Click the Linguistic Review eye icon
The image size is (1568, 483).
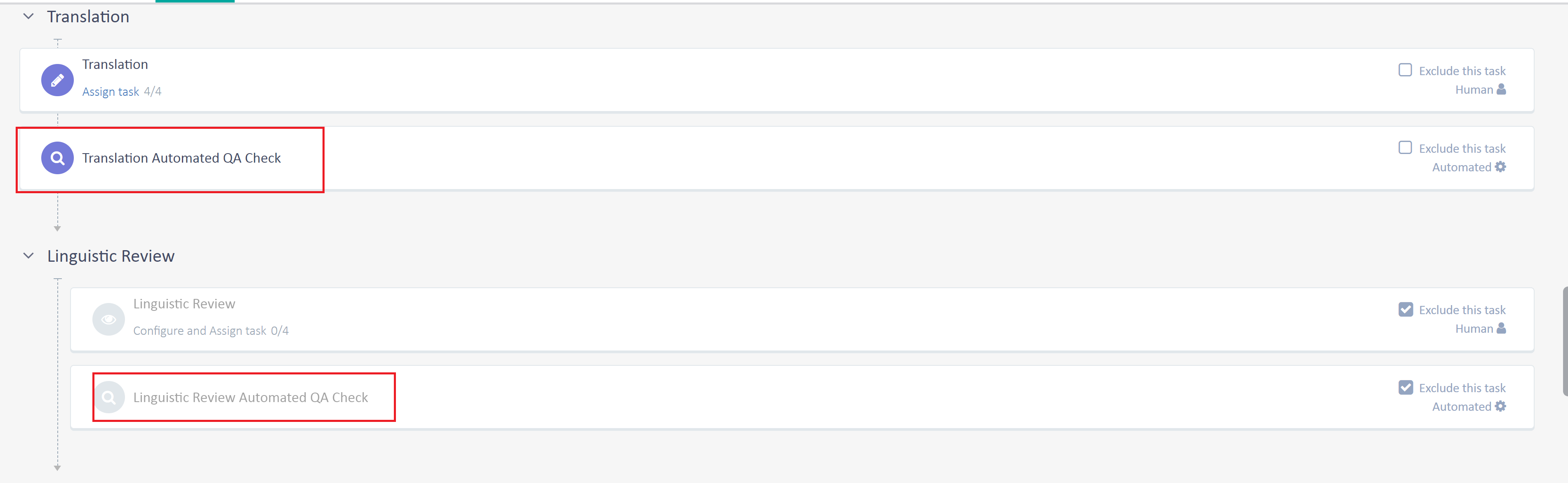click(x=108, y=319)
